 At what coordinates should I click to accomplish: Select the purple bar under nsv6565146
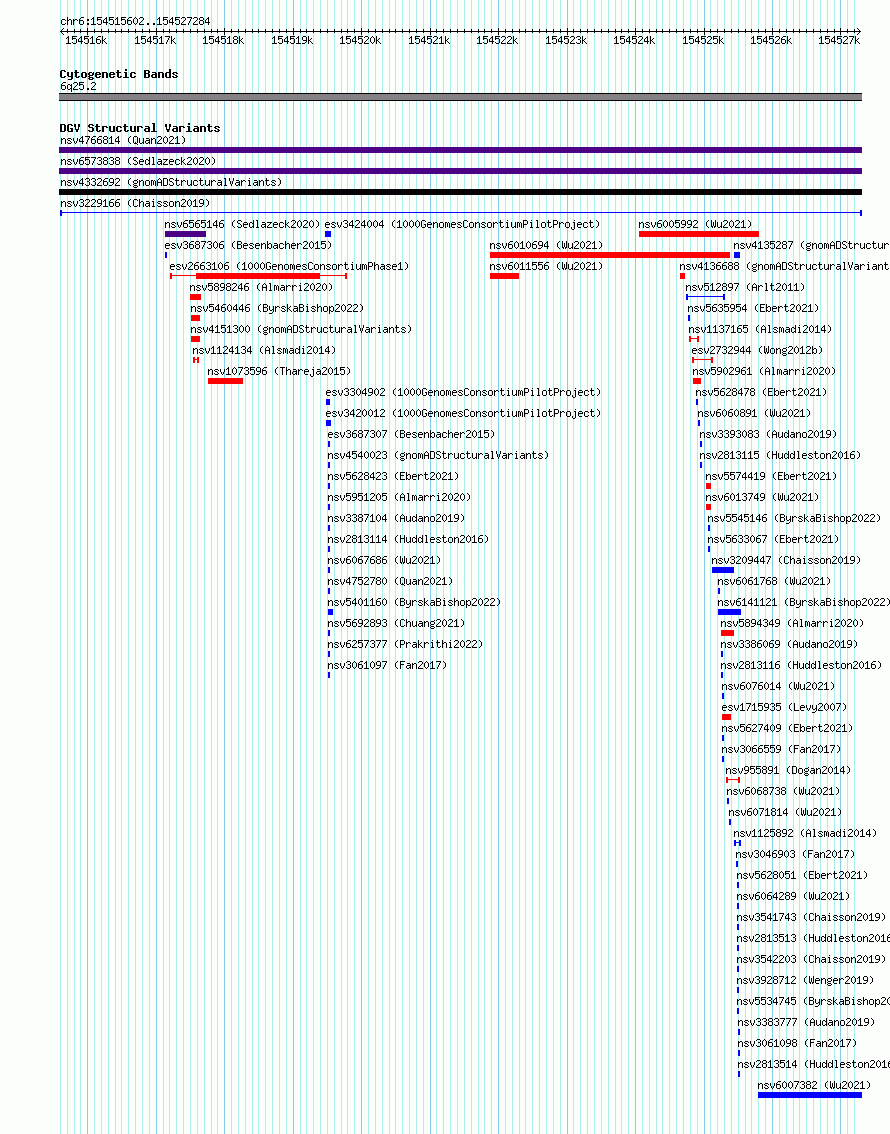185,234
